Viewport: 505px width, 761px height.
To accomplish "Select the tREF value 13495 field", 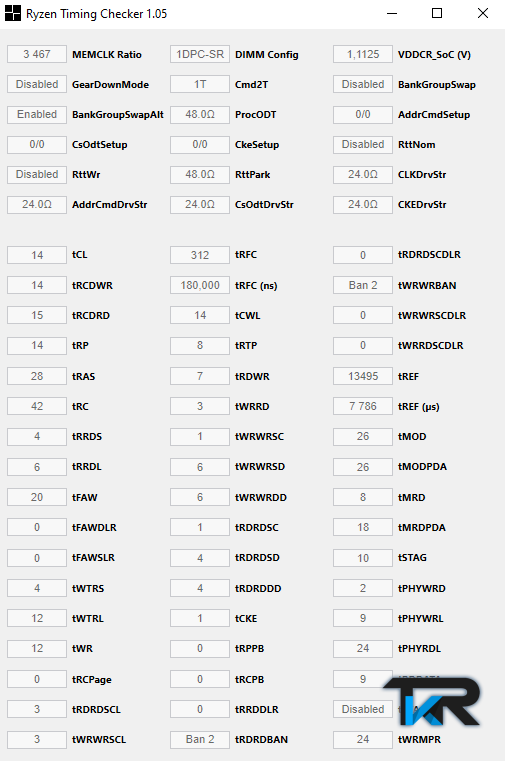I will coord(363,376).
